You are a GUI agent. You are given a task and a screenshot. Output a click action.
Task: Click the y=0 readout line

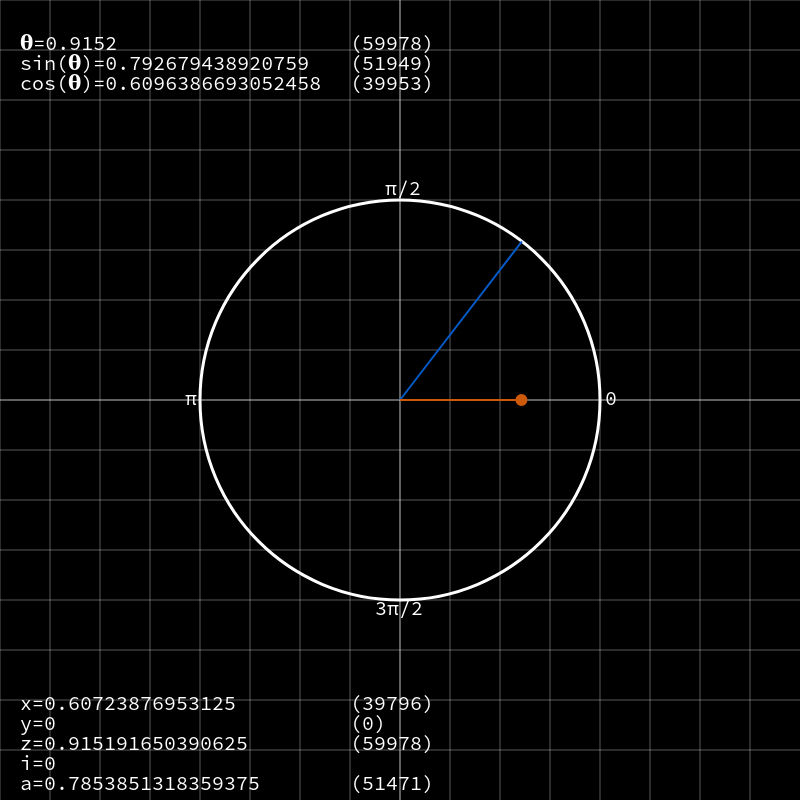point(38,724)
